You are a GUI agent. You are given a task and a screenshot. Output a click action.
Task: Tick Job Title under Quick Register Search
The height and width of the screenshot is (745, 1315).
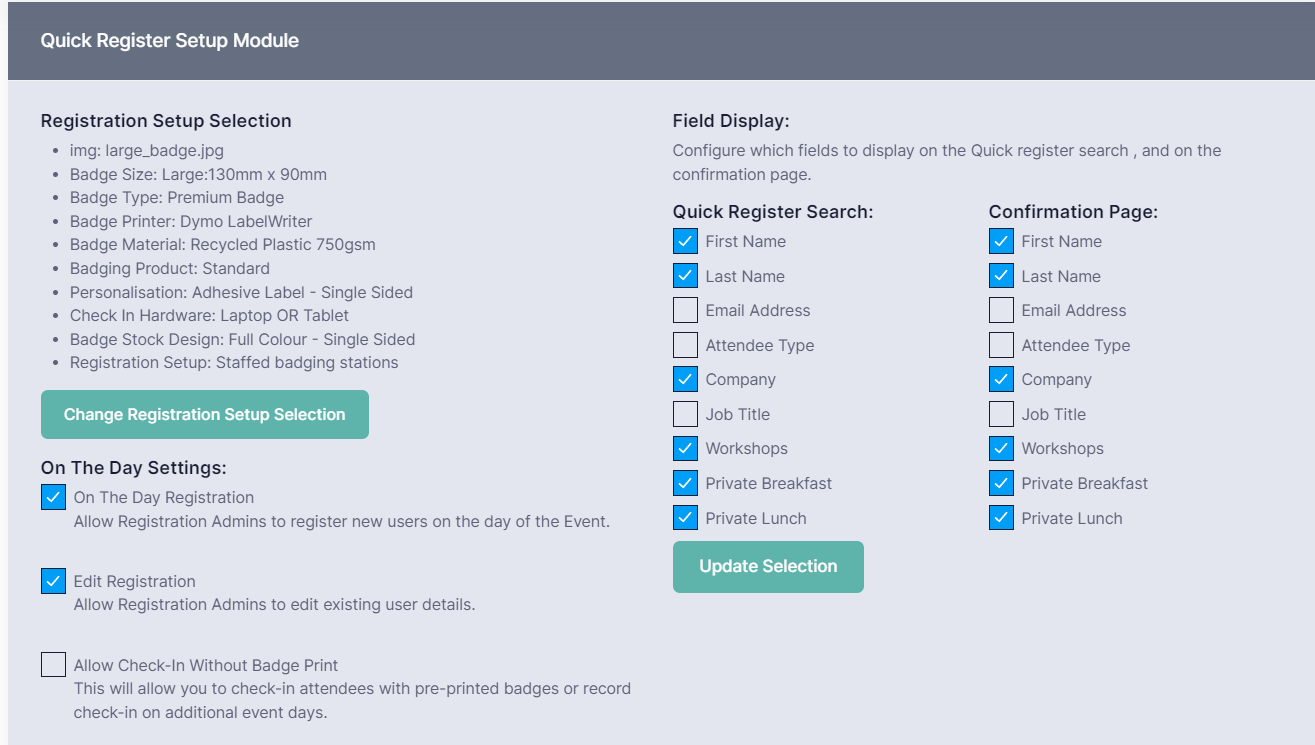pyautogui.click(x=685, y=414)
